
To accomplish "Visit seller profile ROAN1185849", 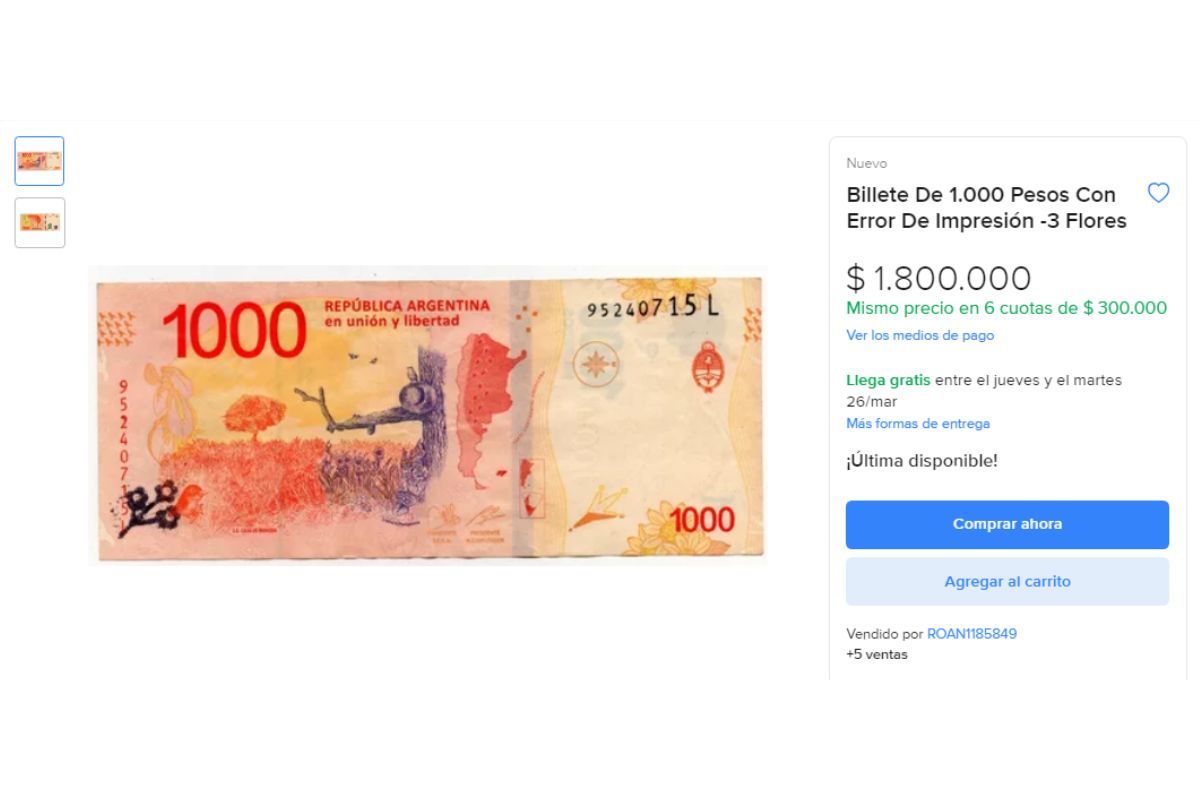I will coord(972,633).
